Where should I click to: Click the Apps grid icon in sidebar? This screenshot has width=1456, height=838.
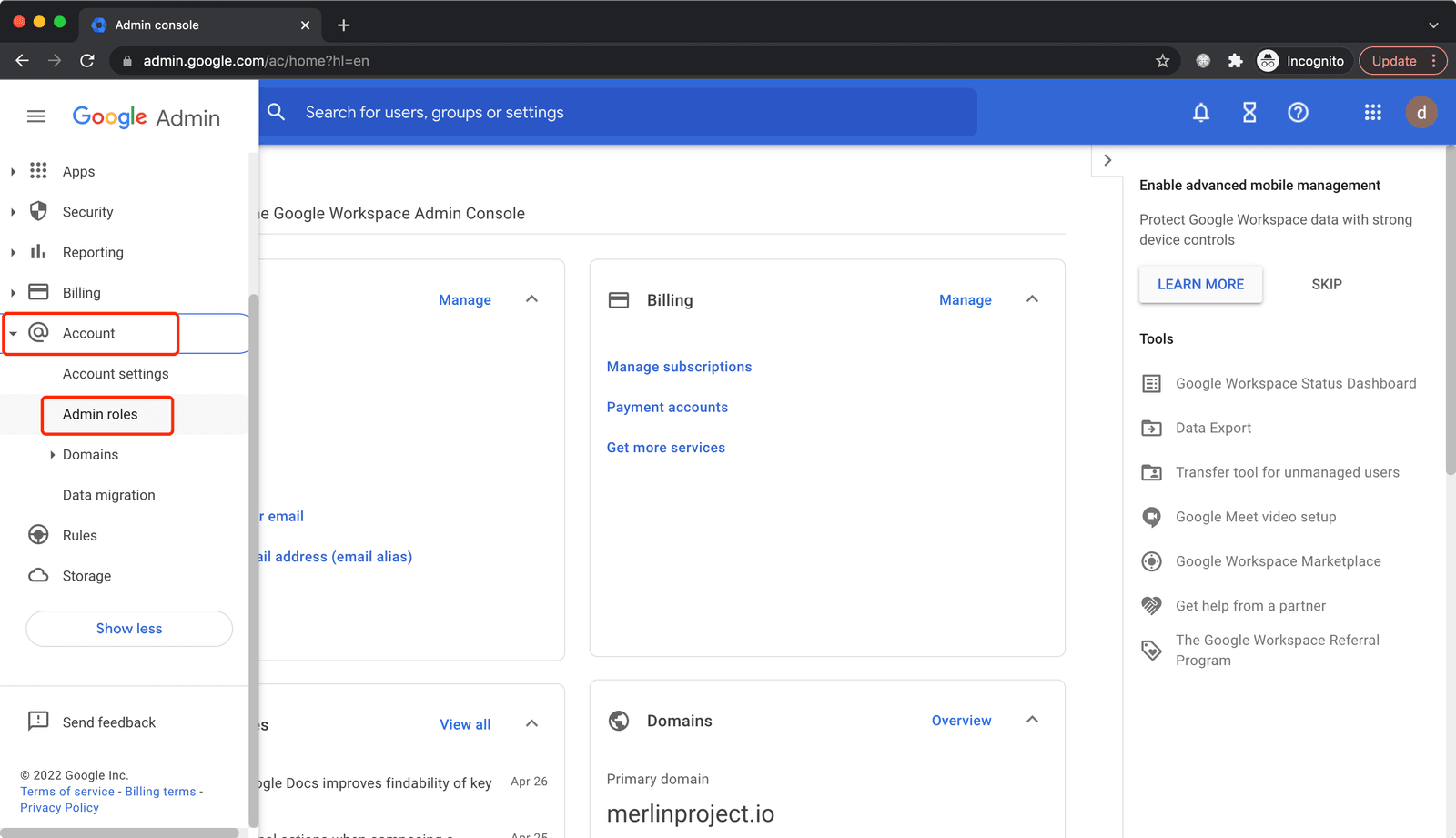38,171
